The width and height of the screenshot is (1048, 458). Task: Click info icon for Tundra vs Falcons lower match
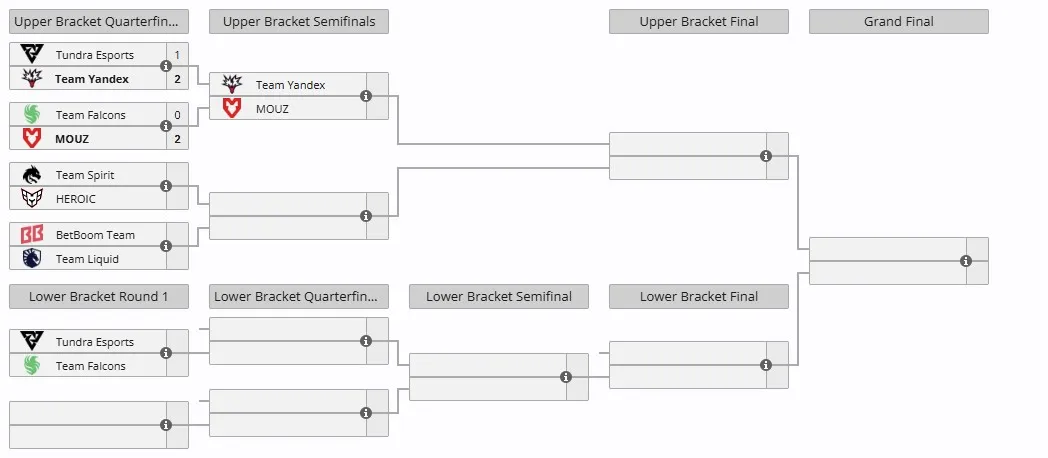click(x=166, y=353)
